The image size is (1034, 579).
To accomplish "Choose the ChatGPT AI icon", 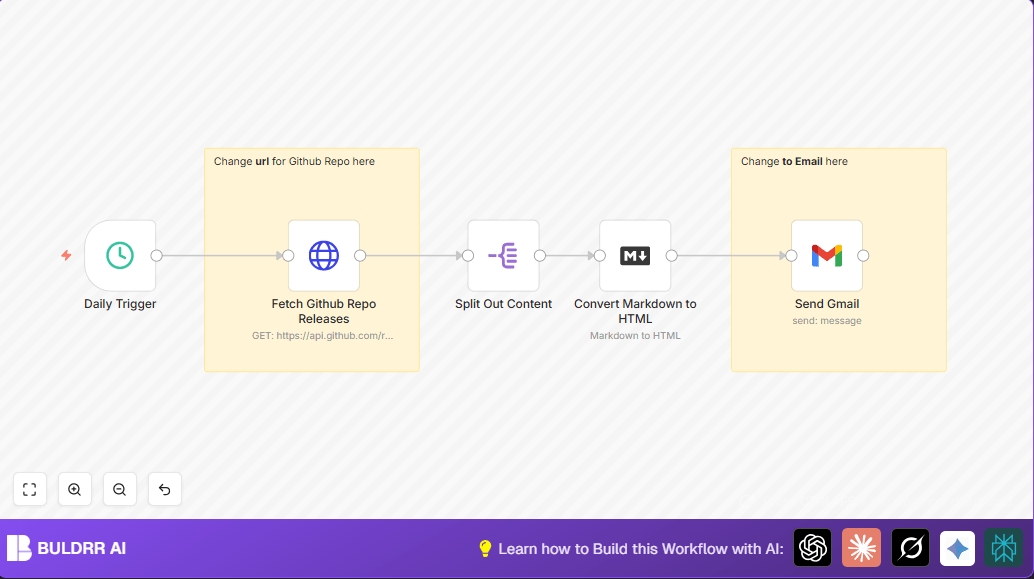I will 812,548.
